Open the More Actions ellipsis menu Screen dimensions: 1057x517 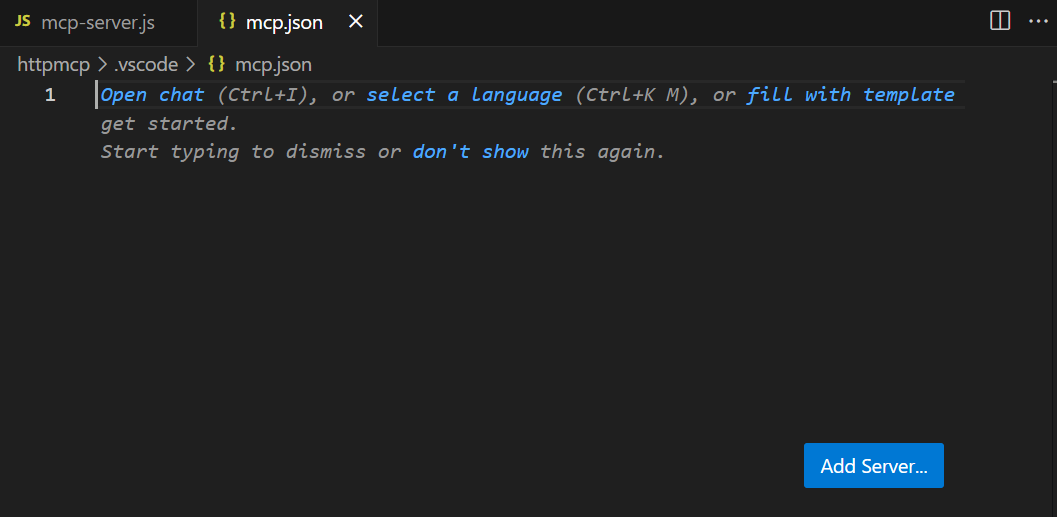pos(1037,22)
